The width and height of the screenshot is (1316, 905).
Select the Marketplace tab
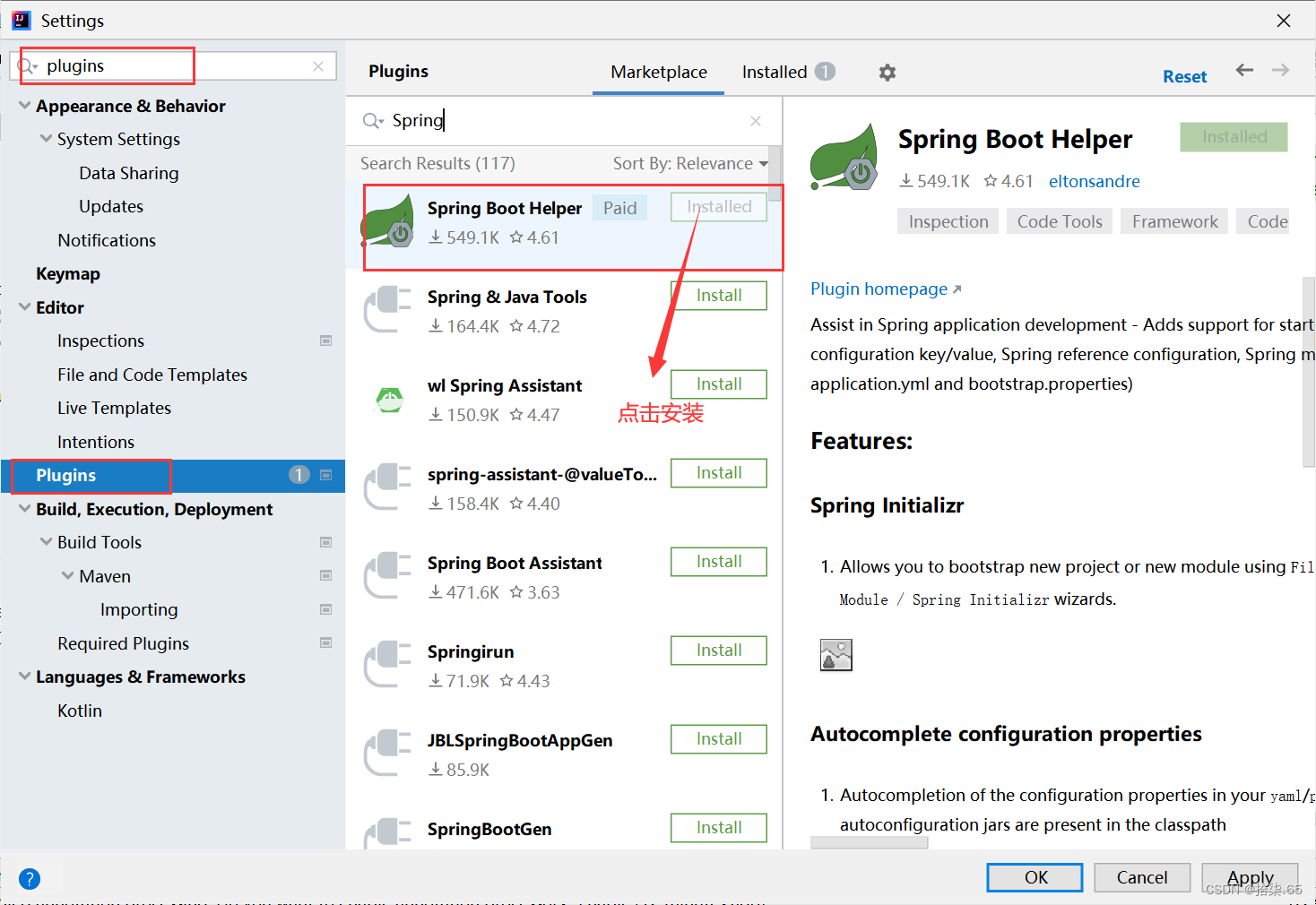click(658, 72)
